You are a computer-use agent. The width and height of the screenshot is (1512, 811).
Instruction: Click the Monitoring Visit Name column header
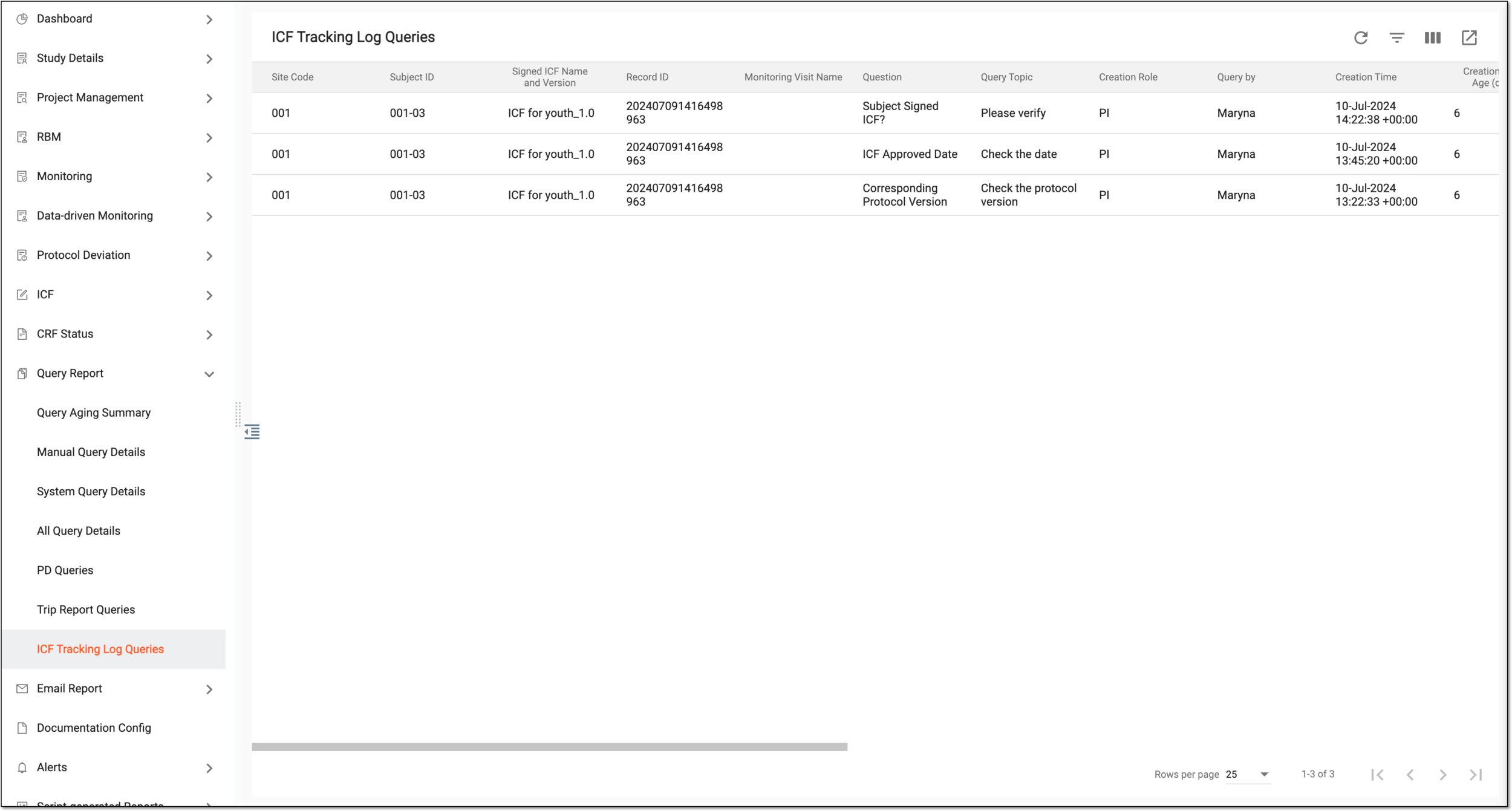[793, 77]
